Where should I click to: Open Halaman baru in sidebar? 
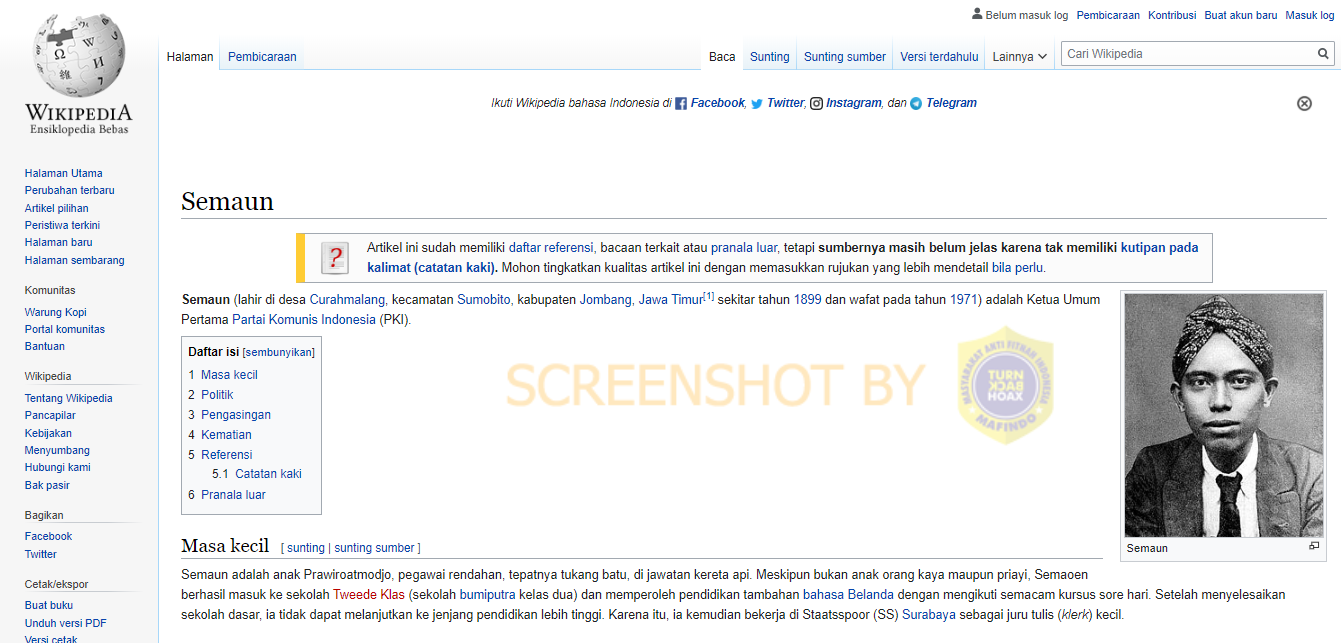pos(59,242)
